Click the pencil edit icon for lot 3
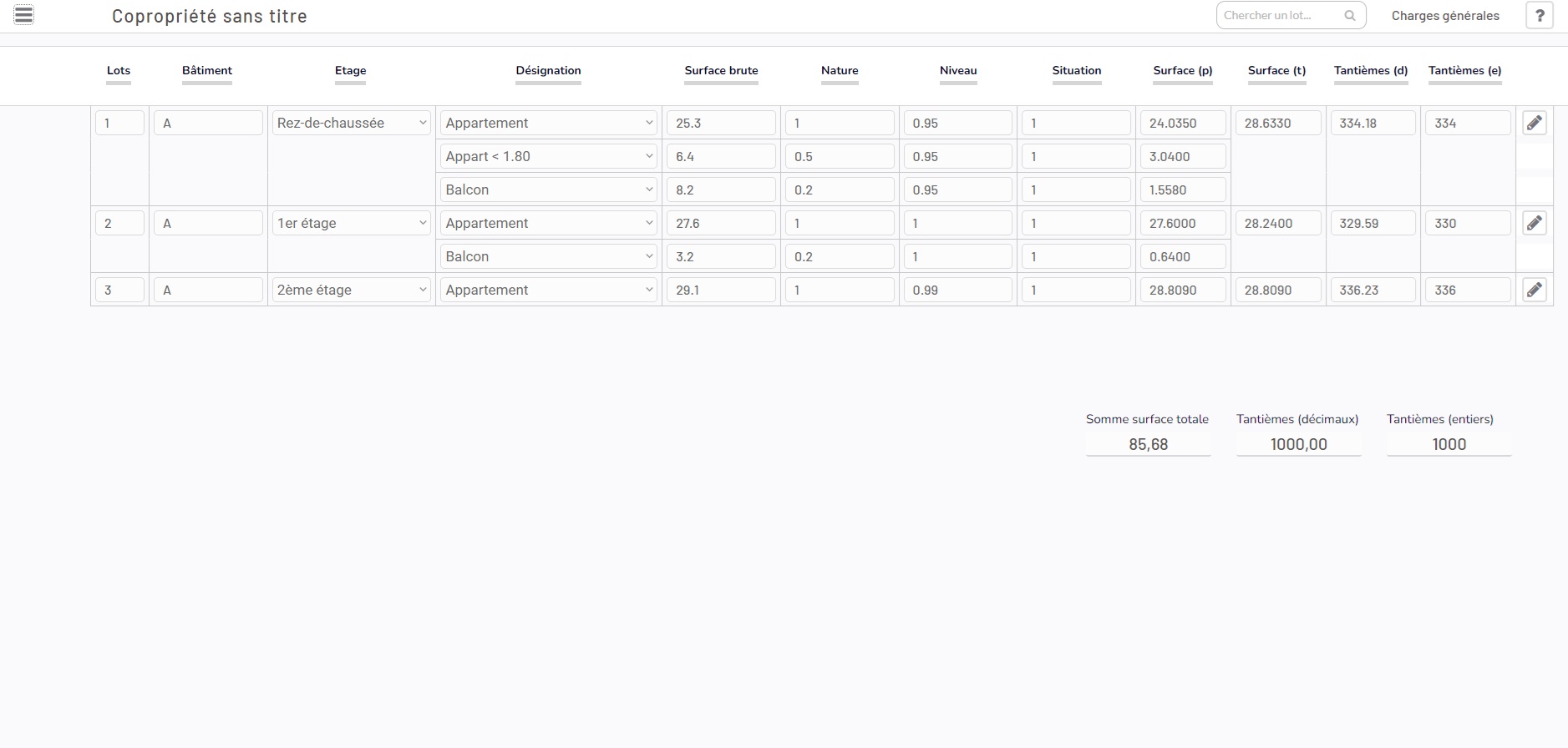 tap(1534, 291)
